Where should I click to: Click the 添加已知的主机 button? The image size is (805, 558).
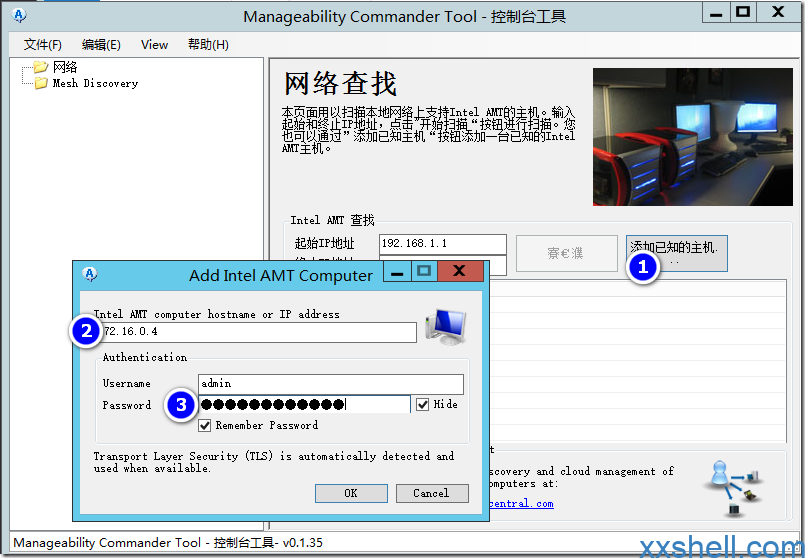point(676,253)
